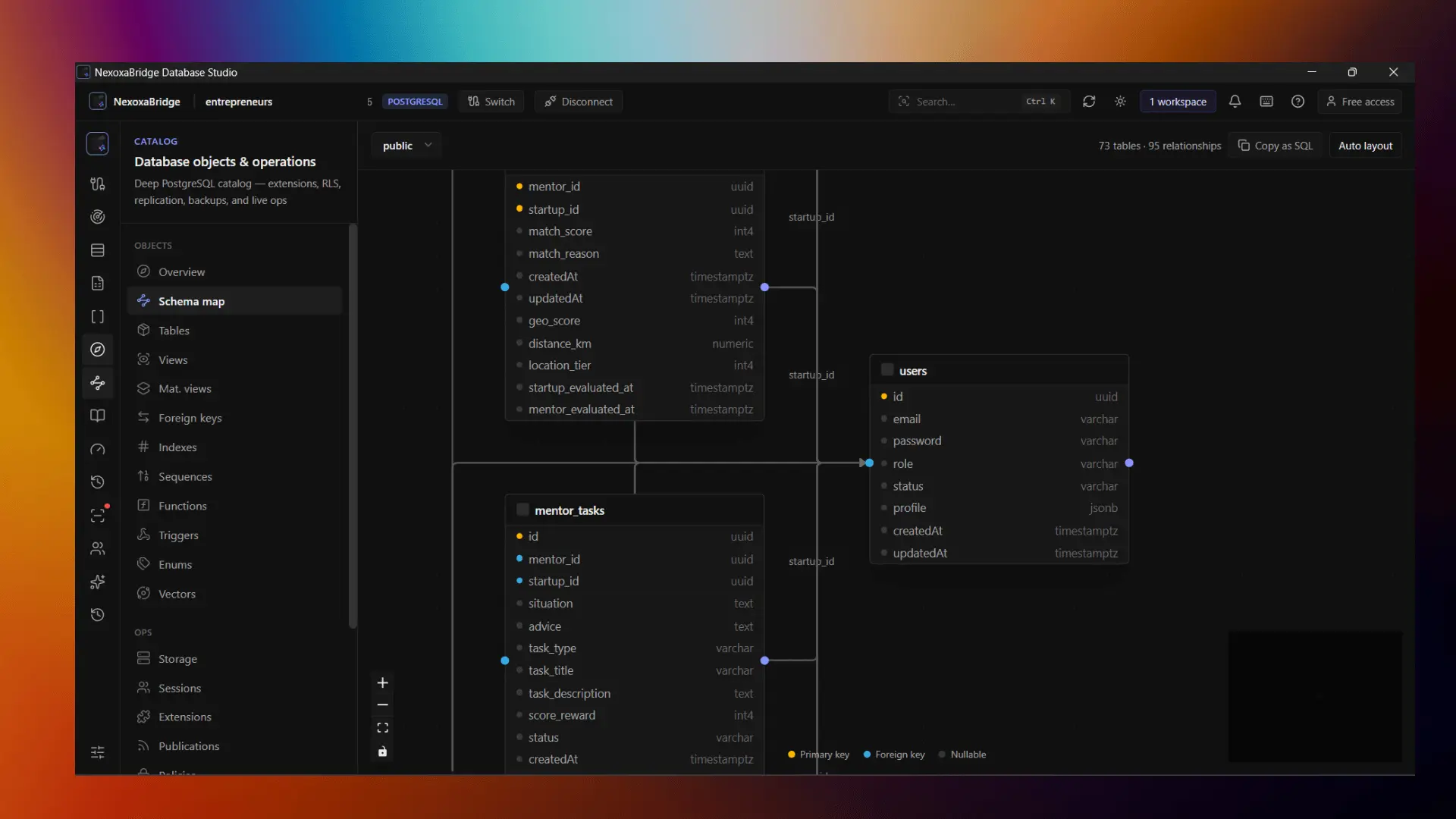Open Vectors in the catalog list
Image resolution: width=1456 pixels, height=819 pixels.
(x=235, y=594)
